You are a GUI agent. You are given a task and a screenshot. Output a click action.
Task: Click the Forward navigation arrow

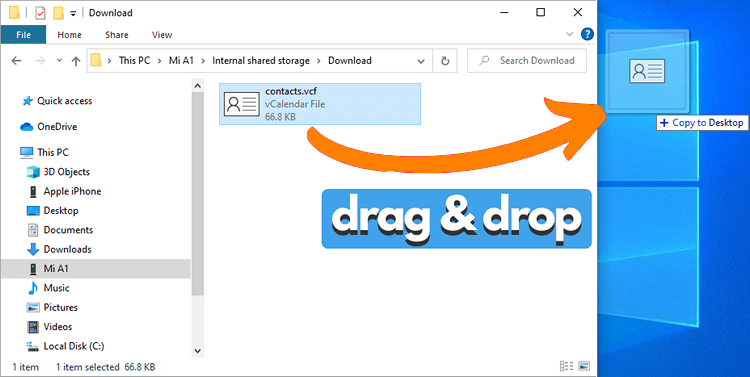41,61
